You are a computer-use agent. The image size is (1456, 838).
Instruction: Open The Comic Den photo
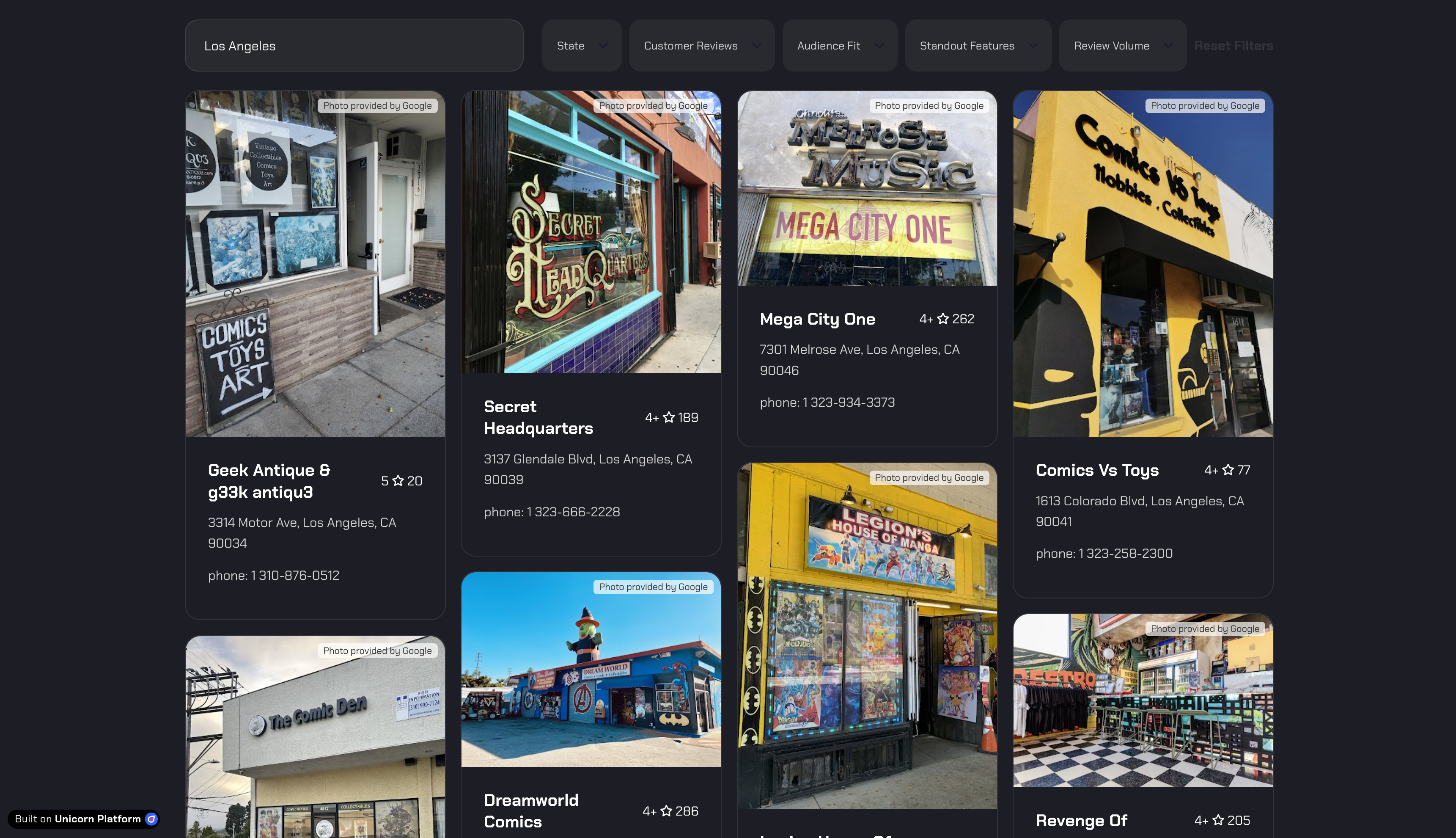point(315,737)
